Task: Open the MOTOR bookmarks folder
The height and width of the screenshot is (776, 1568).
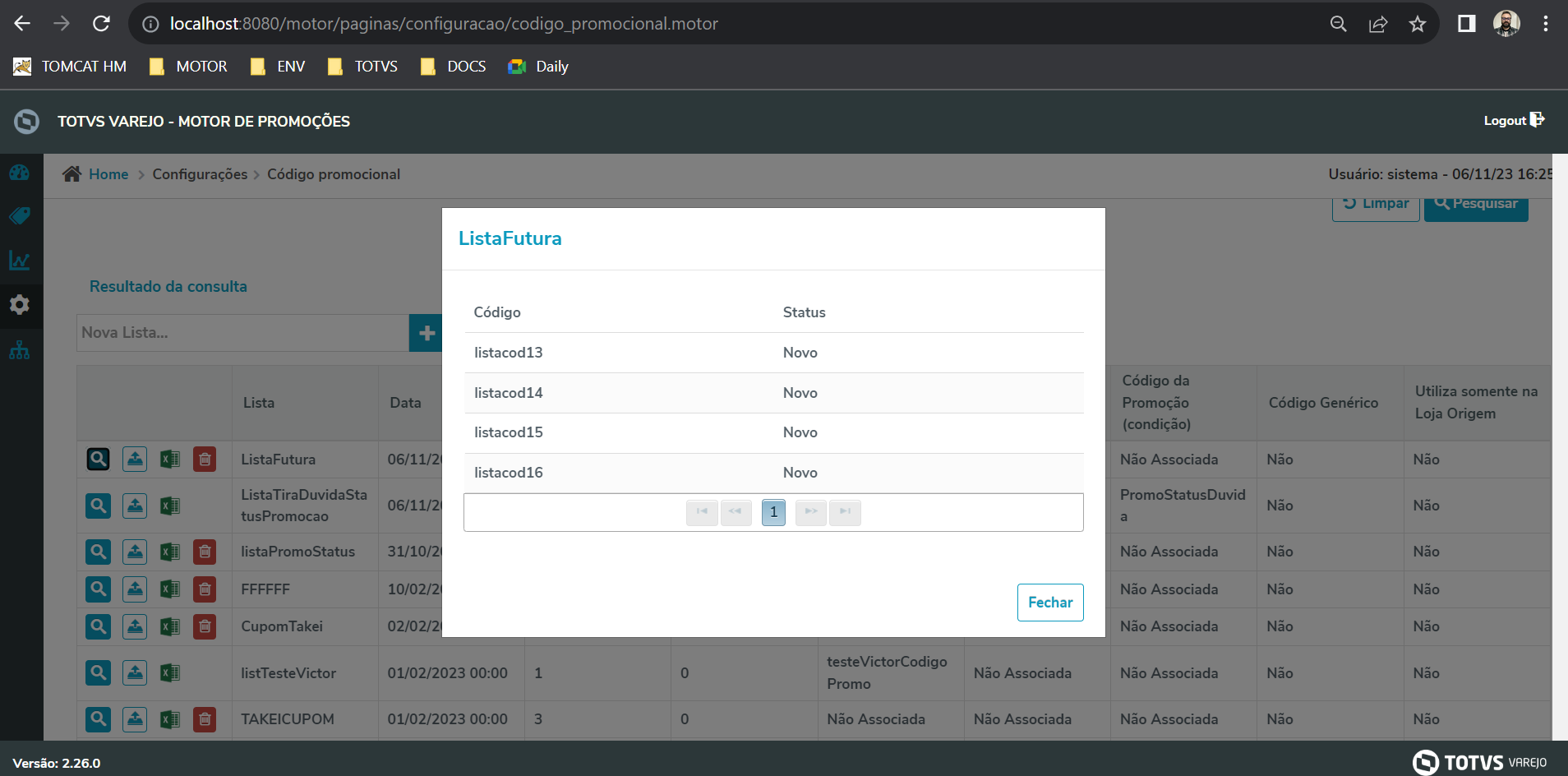Action: click(189, 67)
